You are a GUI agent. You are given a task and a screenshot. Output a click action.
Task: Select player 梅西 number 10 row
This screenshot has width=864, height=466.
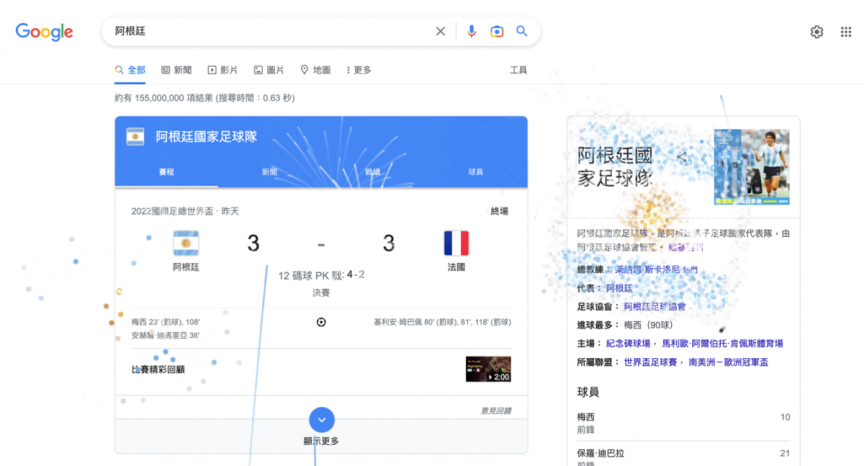[x=683, y=423]
